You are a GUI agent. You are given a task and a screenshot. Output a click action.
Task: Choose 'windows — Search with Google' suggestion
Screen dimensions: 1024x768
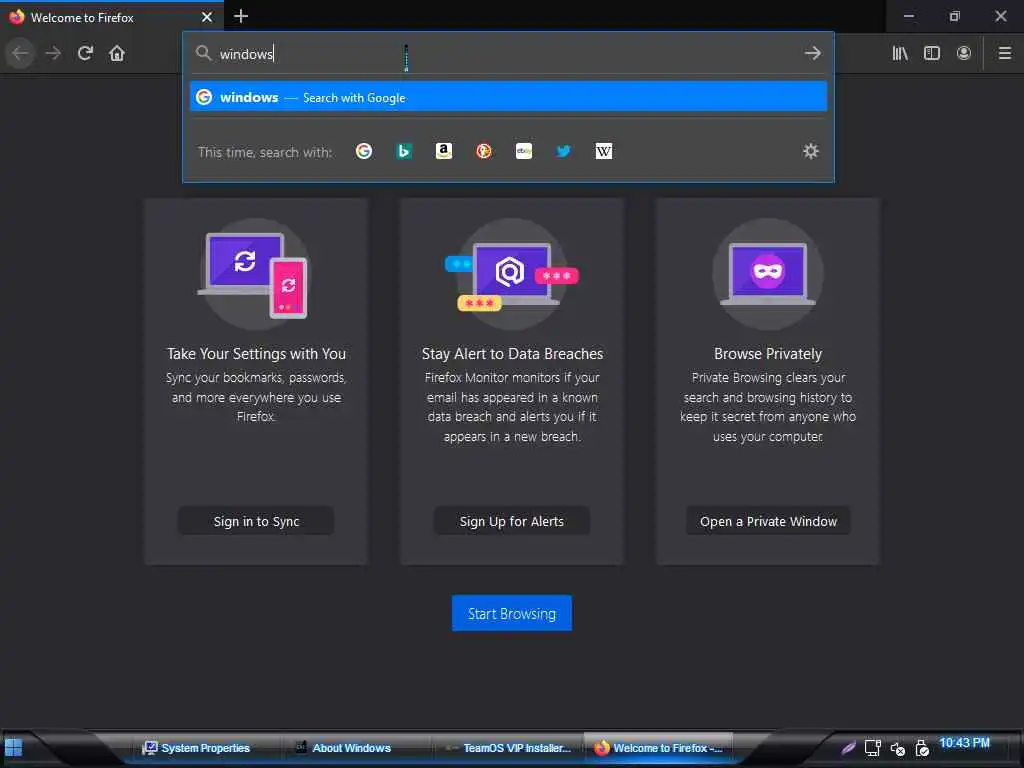click(x=508, y=97)
